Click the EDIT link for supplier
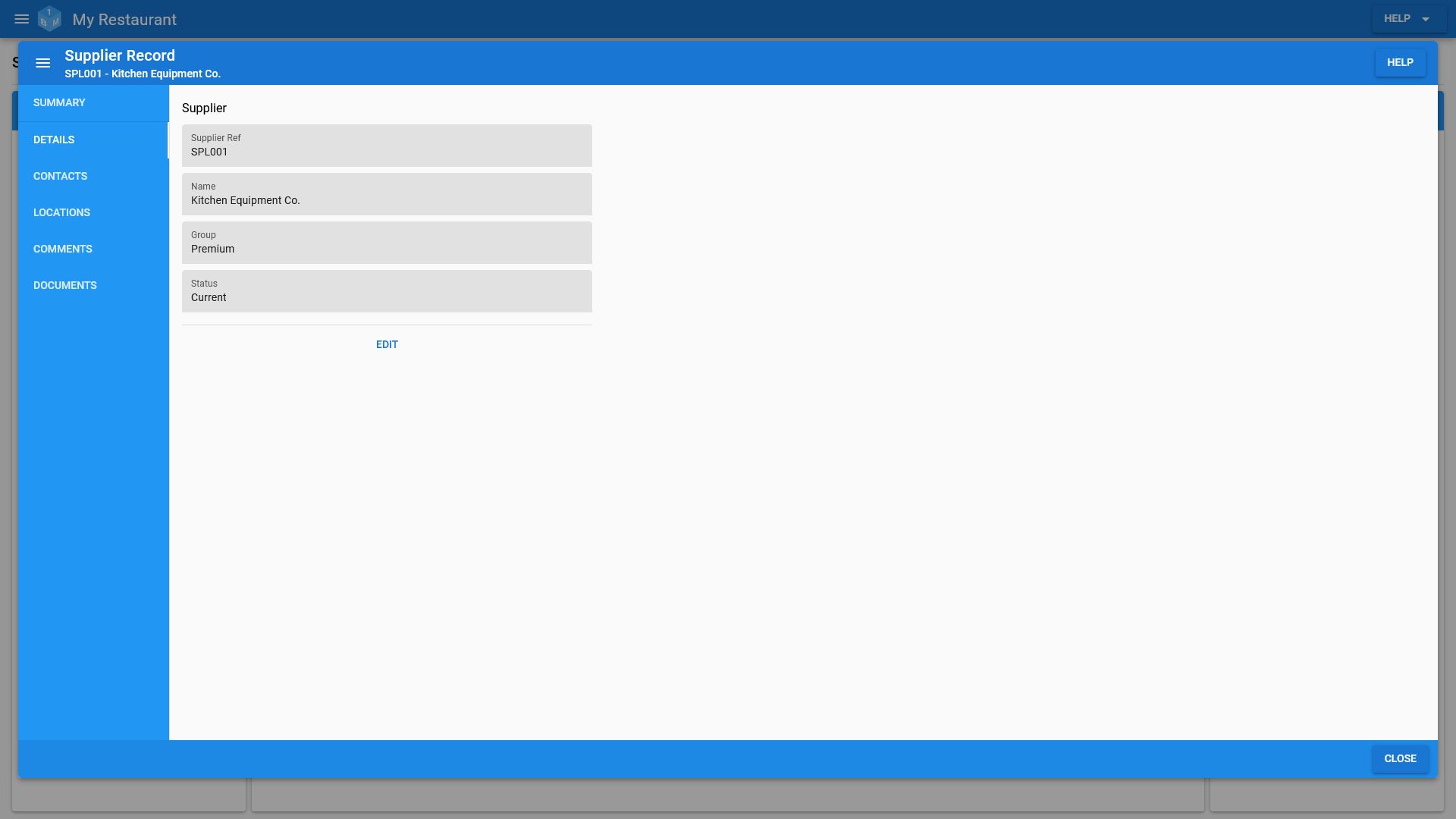This screenshot has height=819, width=1456. pyautogui.click(x=387, y=344)
